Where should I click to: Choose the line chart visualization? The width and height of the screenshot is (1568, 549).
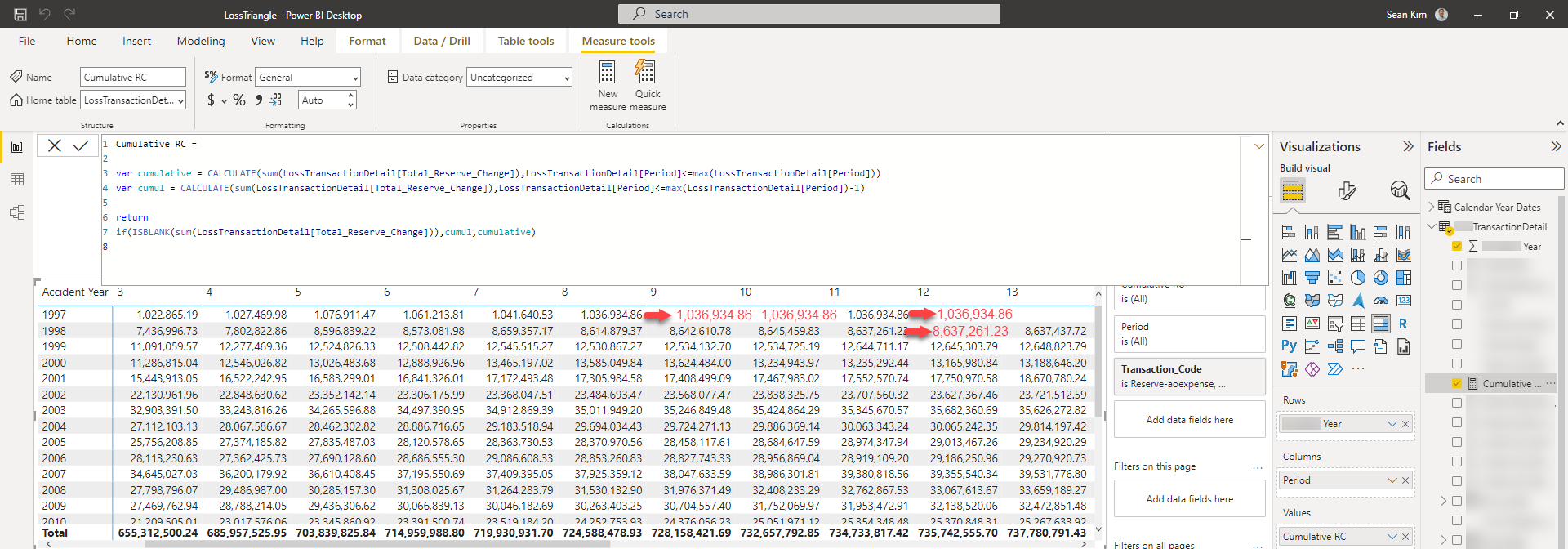tap(1290, 256)
